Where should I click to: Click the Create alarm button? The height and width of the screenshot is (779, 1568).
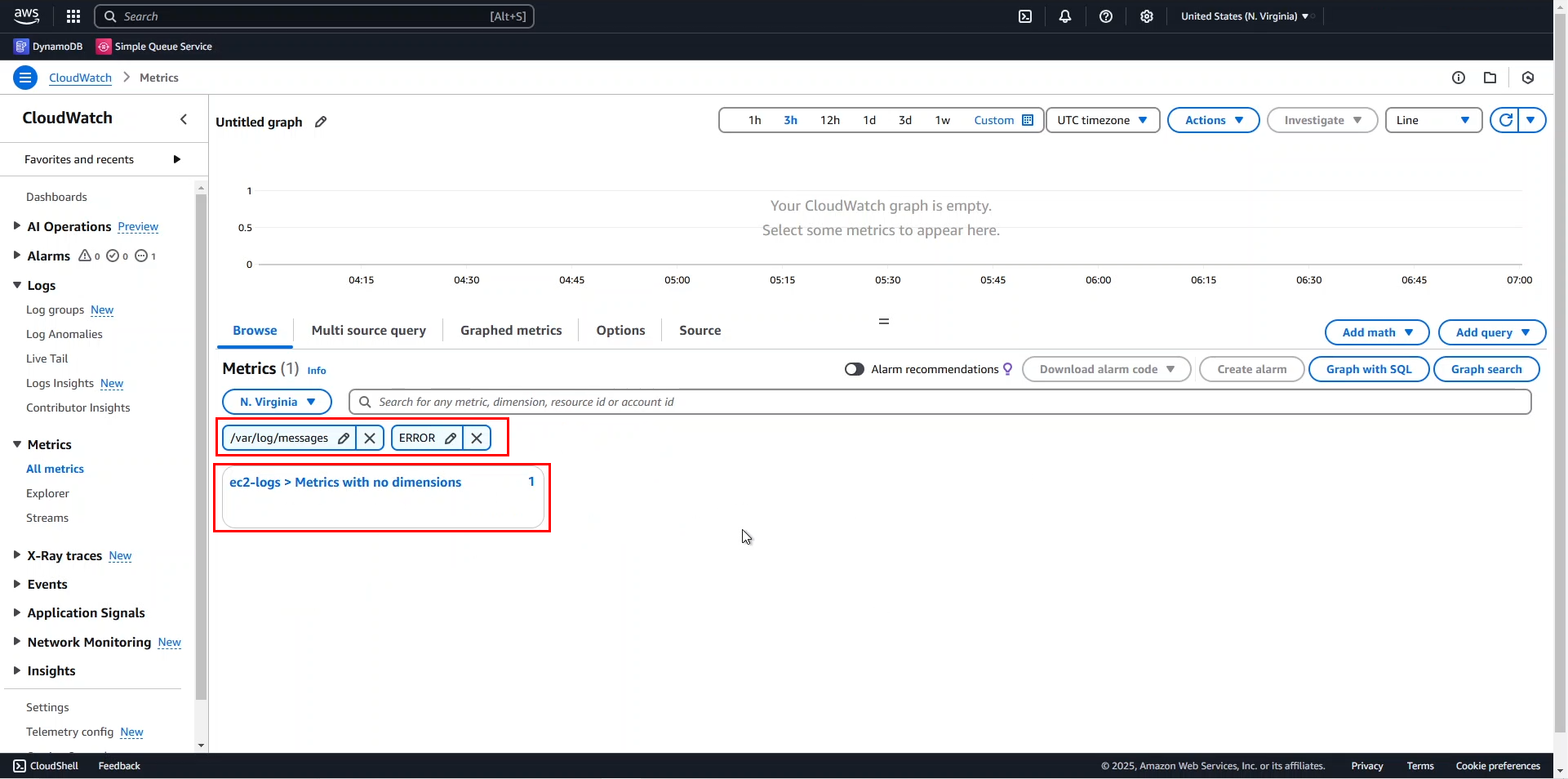pyautogui.click(x=1251, y=369)
